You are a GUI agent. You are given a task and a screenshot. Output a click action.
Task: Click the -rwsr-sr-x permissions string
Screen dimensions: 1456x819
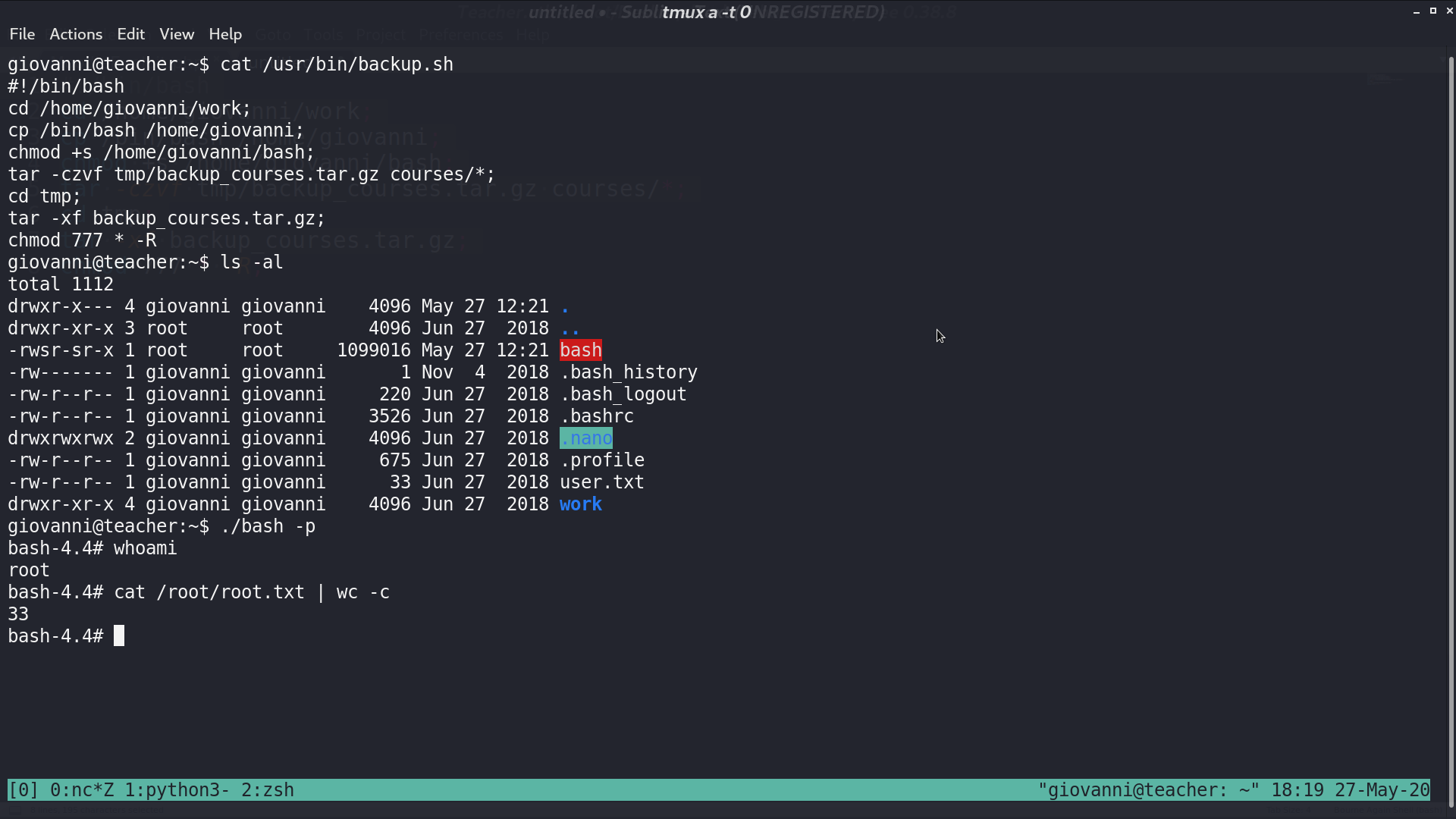[61, 350]
